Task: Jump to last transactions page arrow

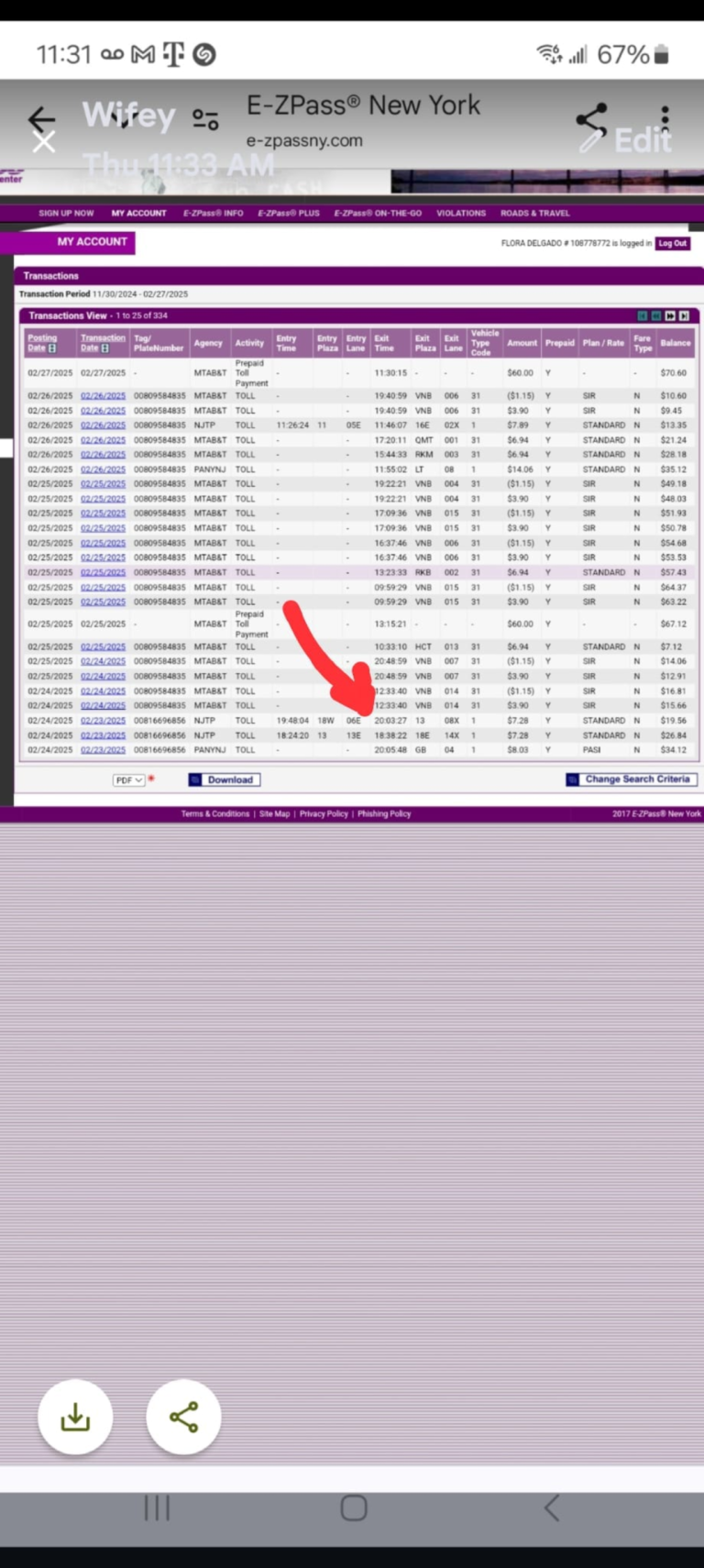Action: coord(684,315)
